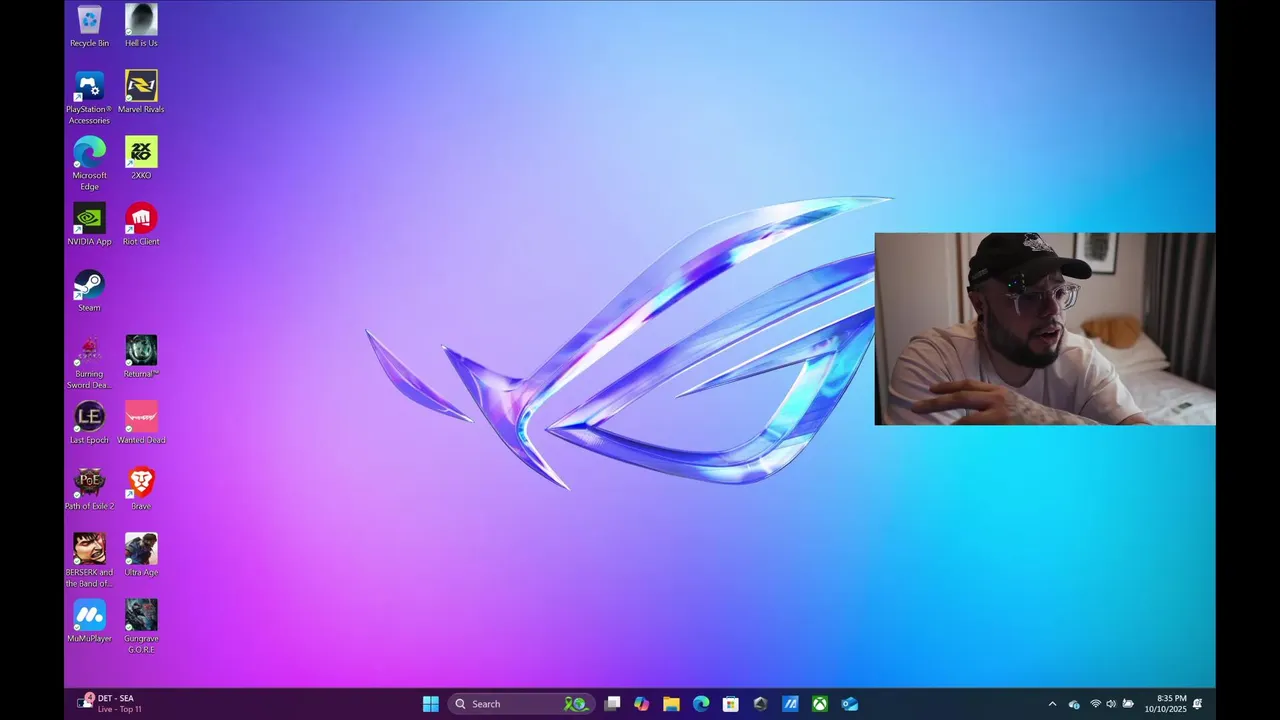1280x720 pixels.
Task: Open the Xbox app from the taskbar
Action: pos(820,704)
